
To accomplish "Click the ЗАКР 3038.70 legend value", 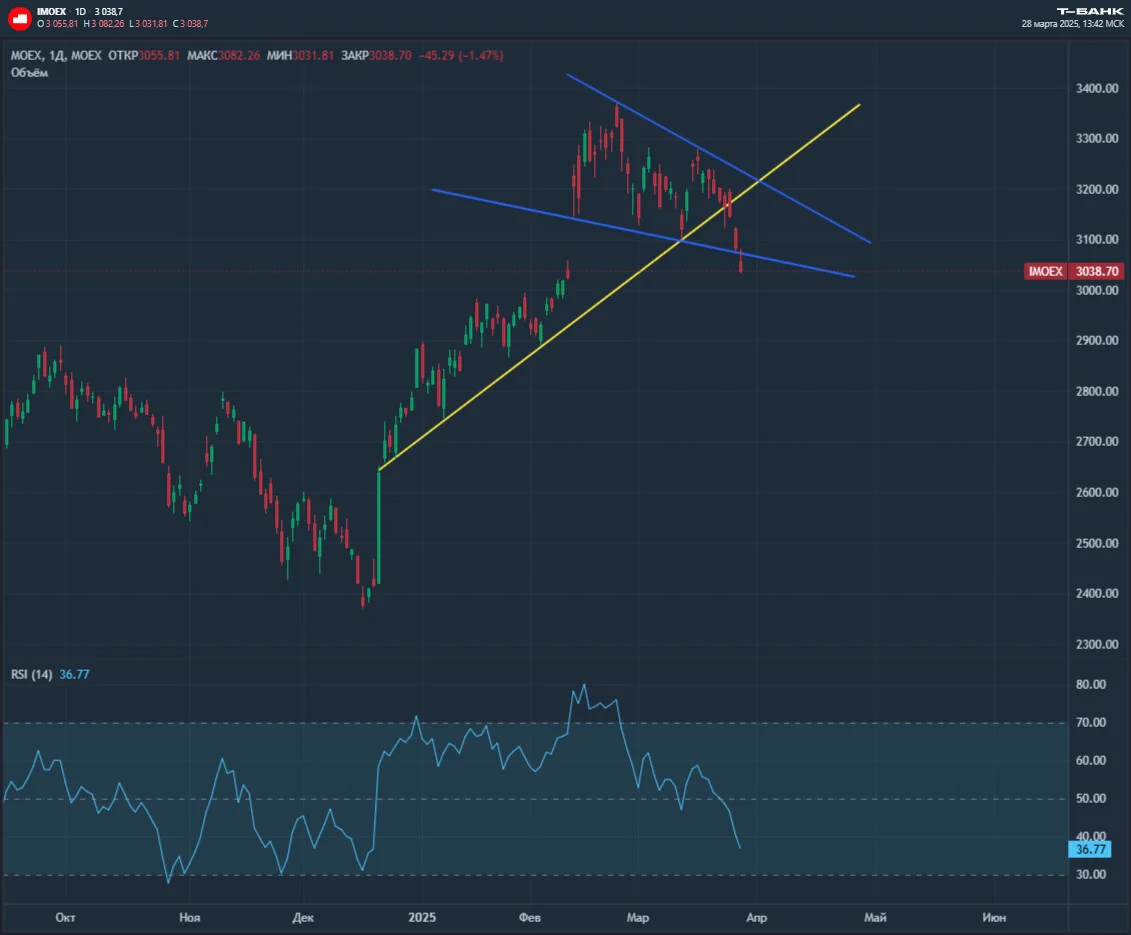I will [x=376, y=56].
